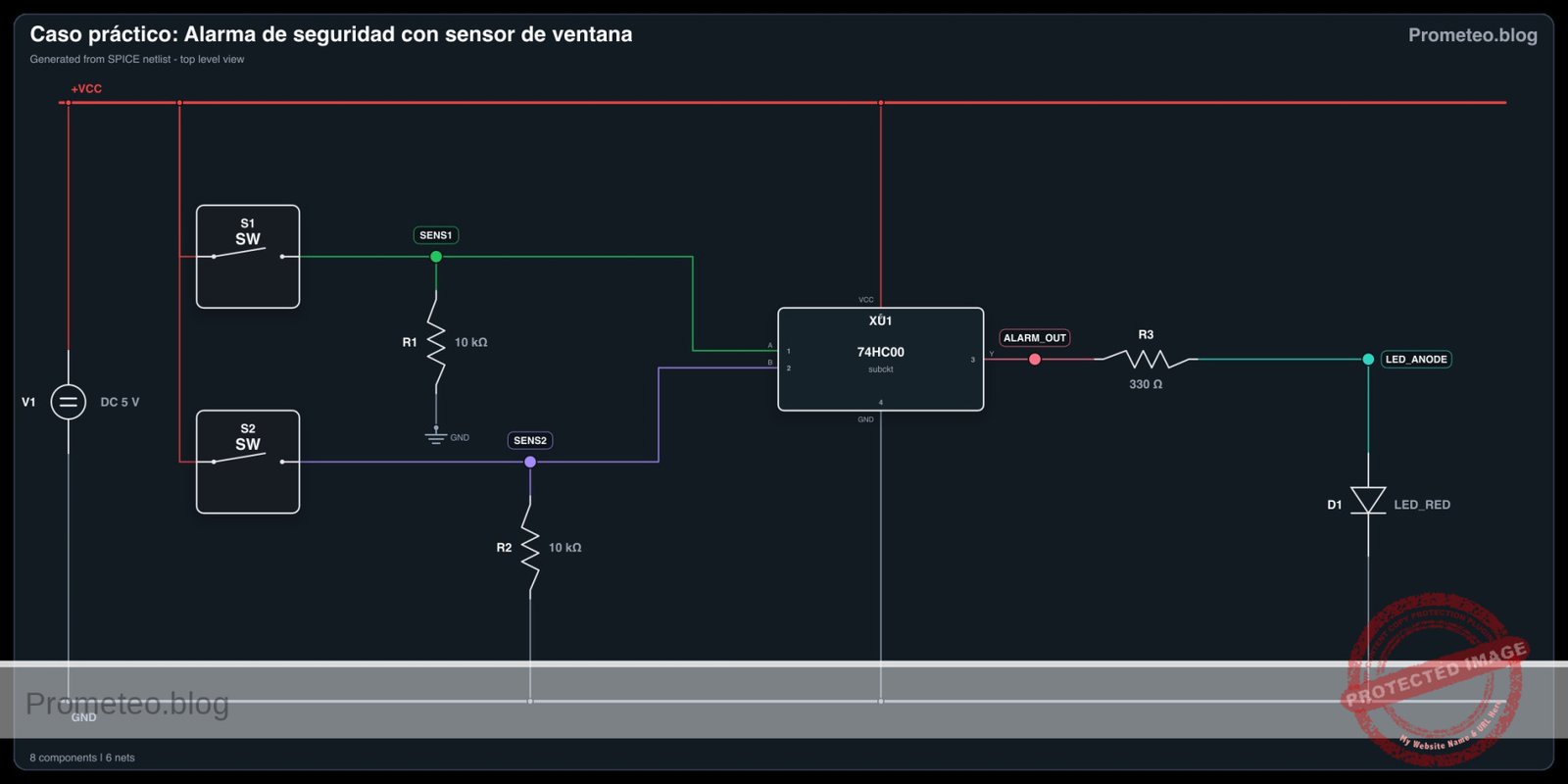Click the 10 kΩ value beside R2
Screen dimensions: 1568x784
click(x=564, y=547)
